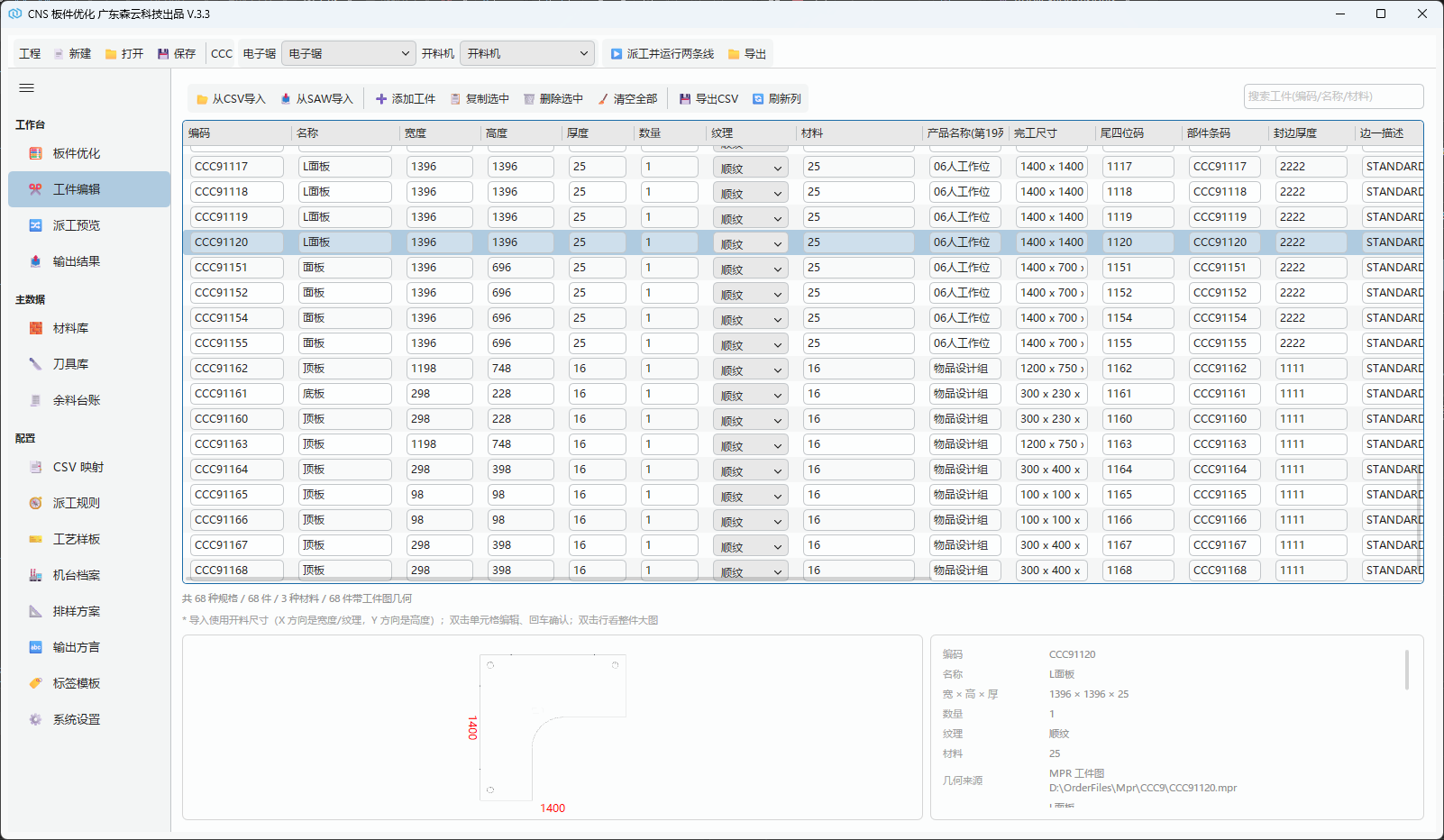The height and width of the screenshot is (840, 1444).
Task: Export table with 导出CSV
Action: 708,99
